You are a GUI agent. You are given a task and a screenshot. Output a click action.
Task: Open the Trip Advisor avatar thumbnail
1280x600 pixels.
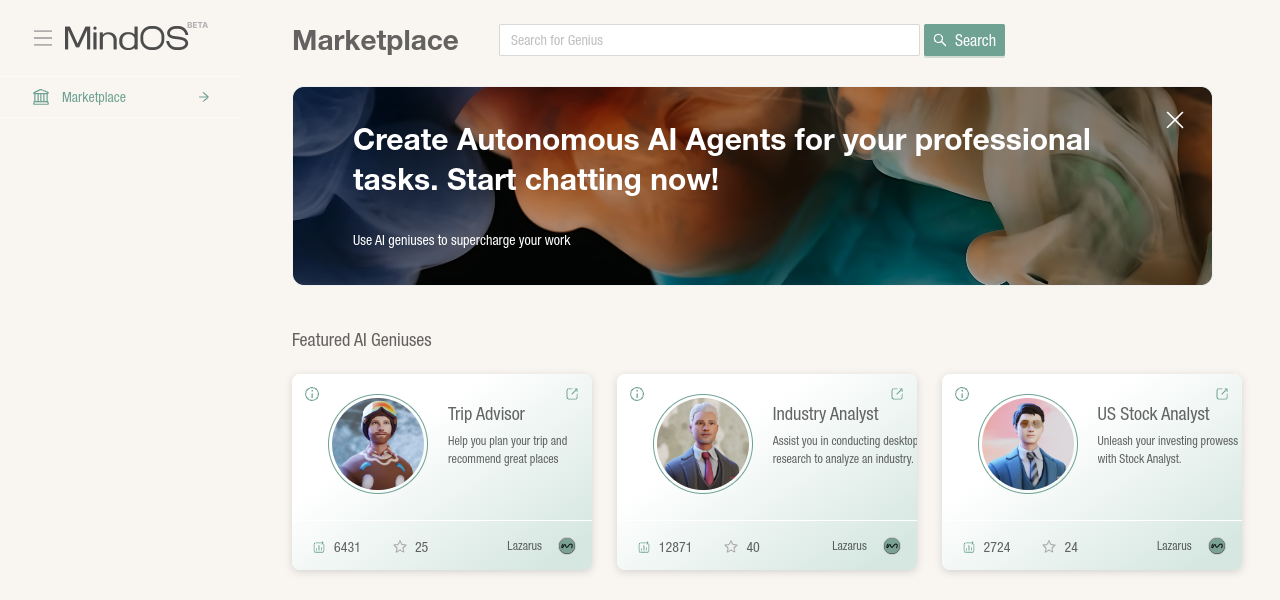click(x=378, y=444)
